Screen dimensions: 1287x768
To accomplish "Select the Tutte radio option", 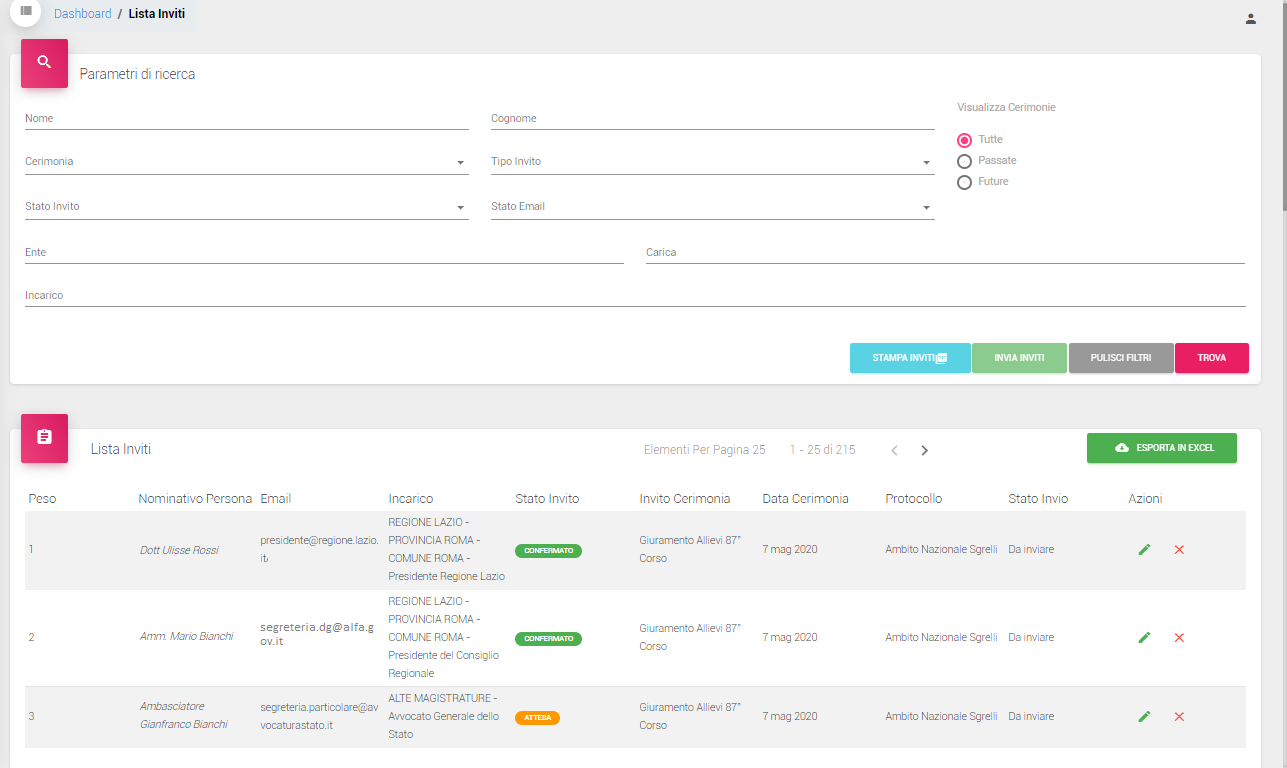I will click(x=965, y=140).
